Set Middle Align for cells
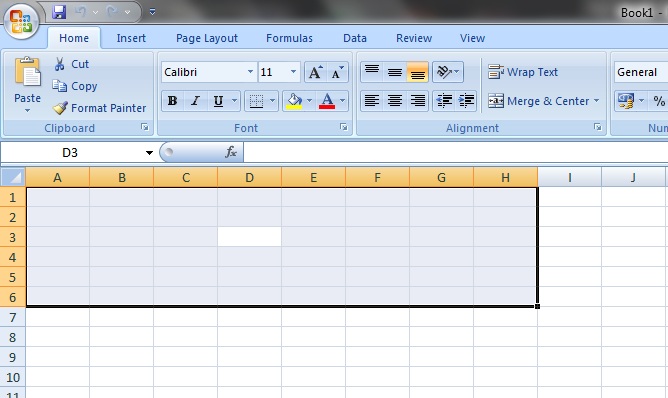The image size is (668, 398). [x=395, y=72]
